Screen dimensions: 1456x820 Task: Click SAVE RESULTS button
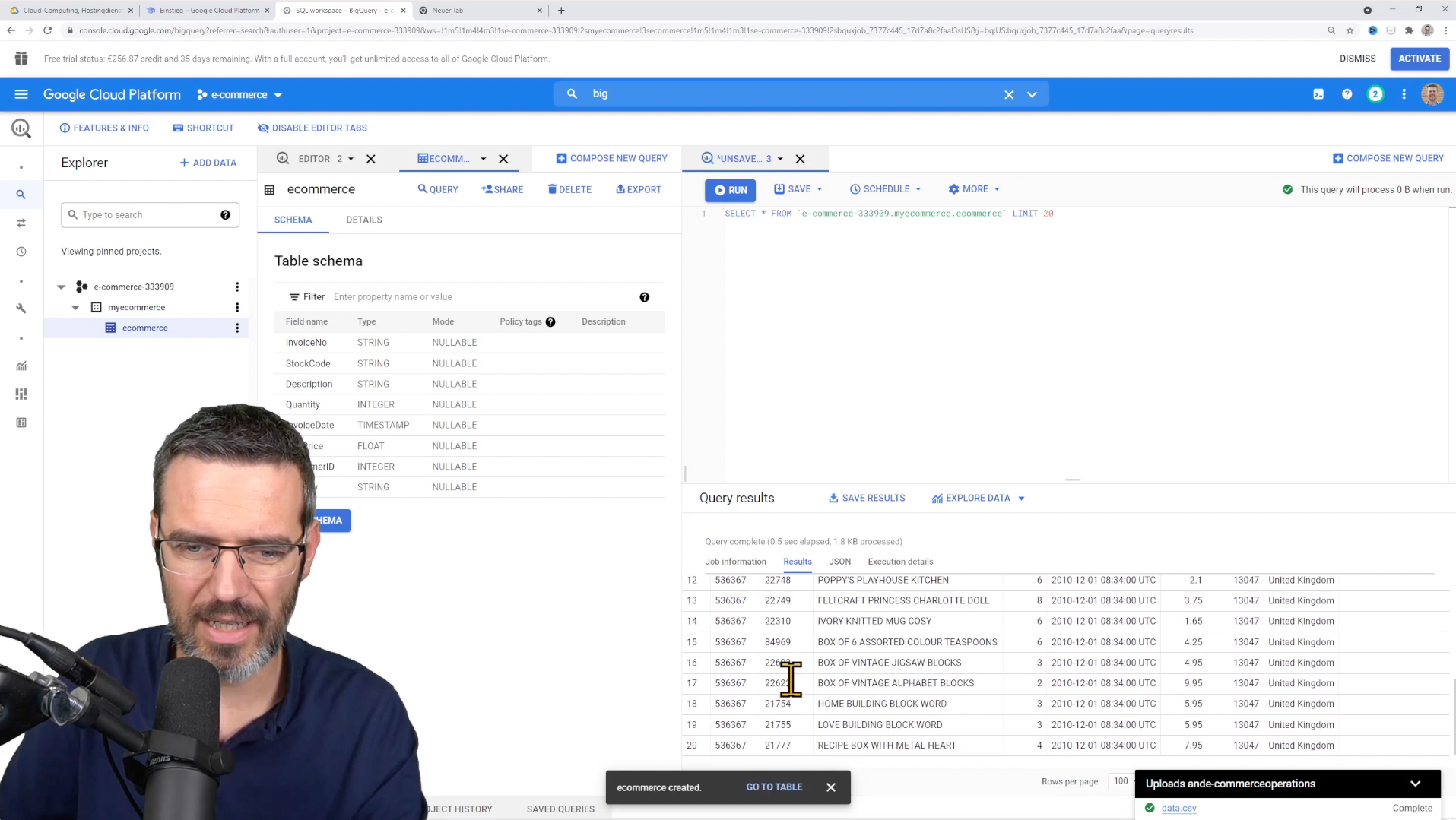coord(867,499)
